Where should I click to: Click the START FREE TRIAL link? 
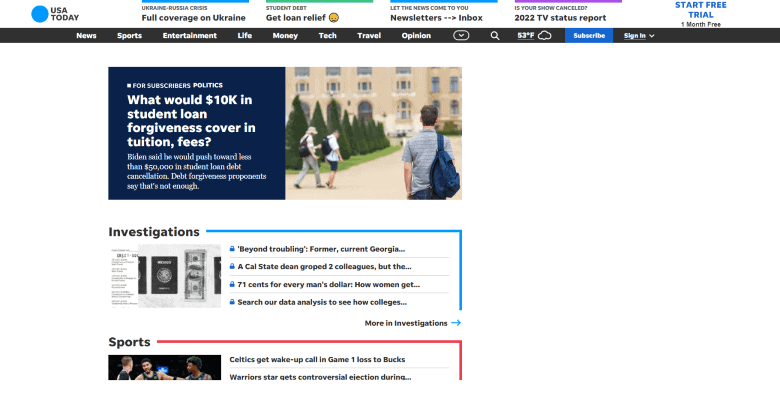point(700,10)
